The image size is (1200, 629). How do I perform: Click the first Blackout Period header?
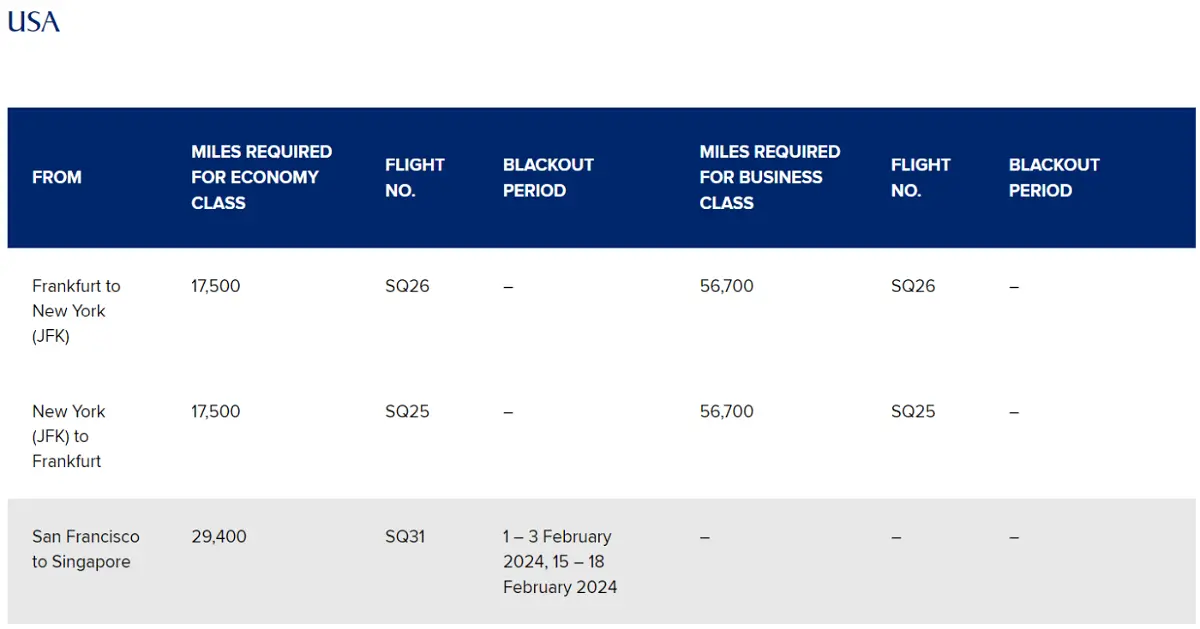pyautogui.click(x=548, y=177)
